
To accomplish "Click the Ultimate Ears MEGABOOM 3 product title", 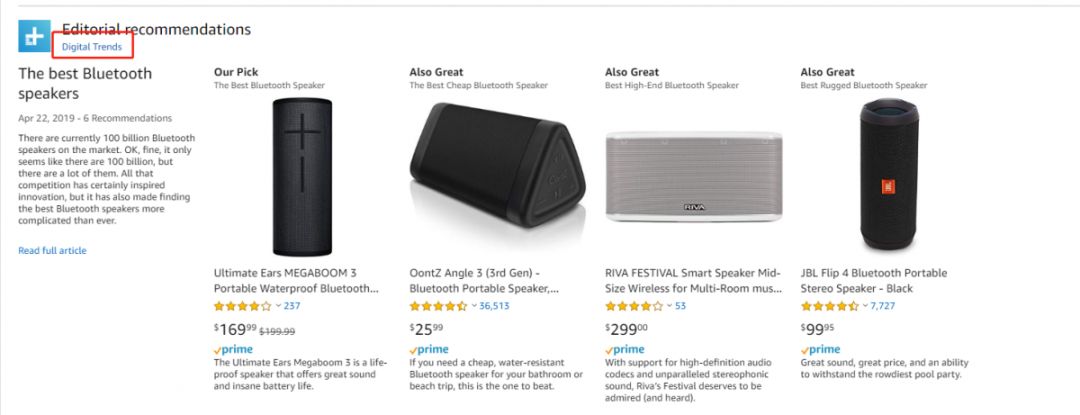I will tap(299, 281).
